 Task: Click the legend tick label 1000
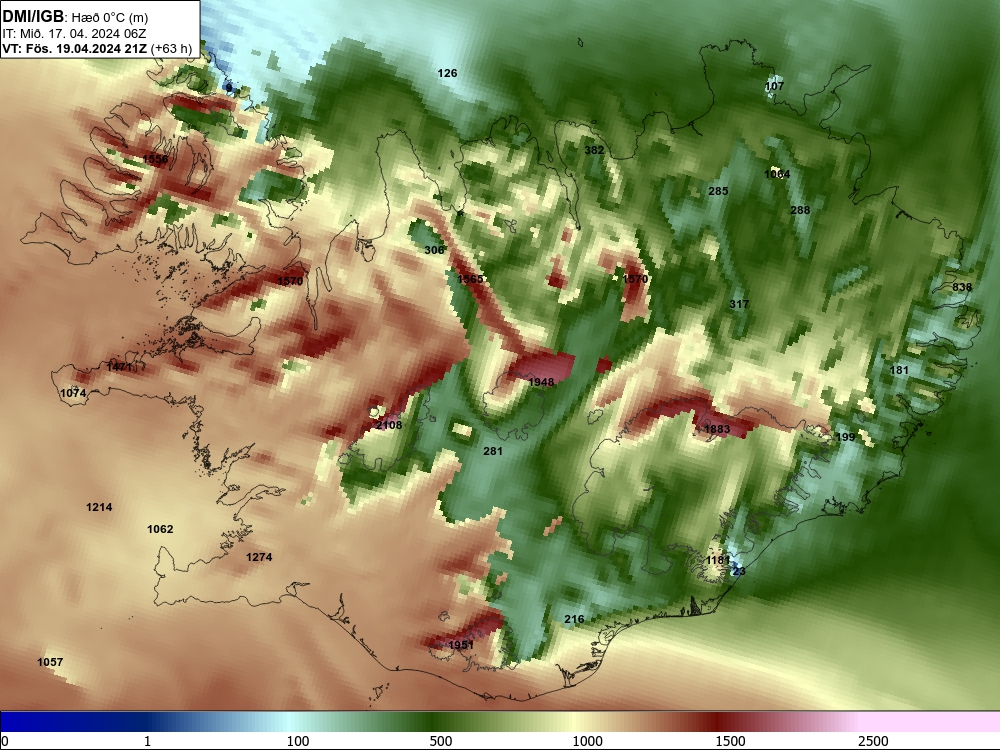pos(587,741)
